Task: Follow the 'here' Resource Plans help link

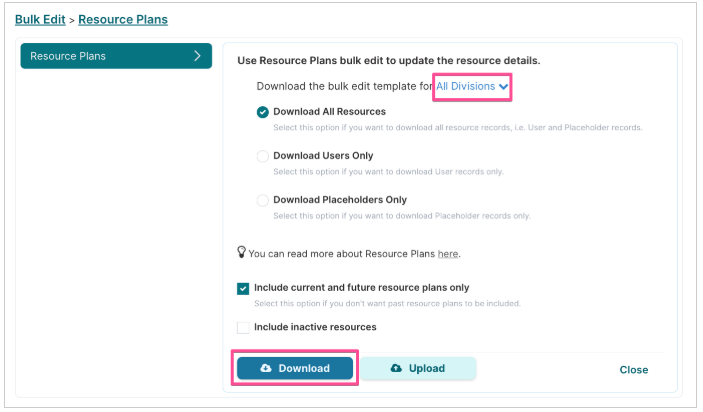Action: (447, 254)
